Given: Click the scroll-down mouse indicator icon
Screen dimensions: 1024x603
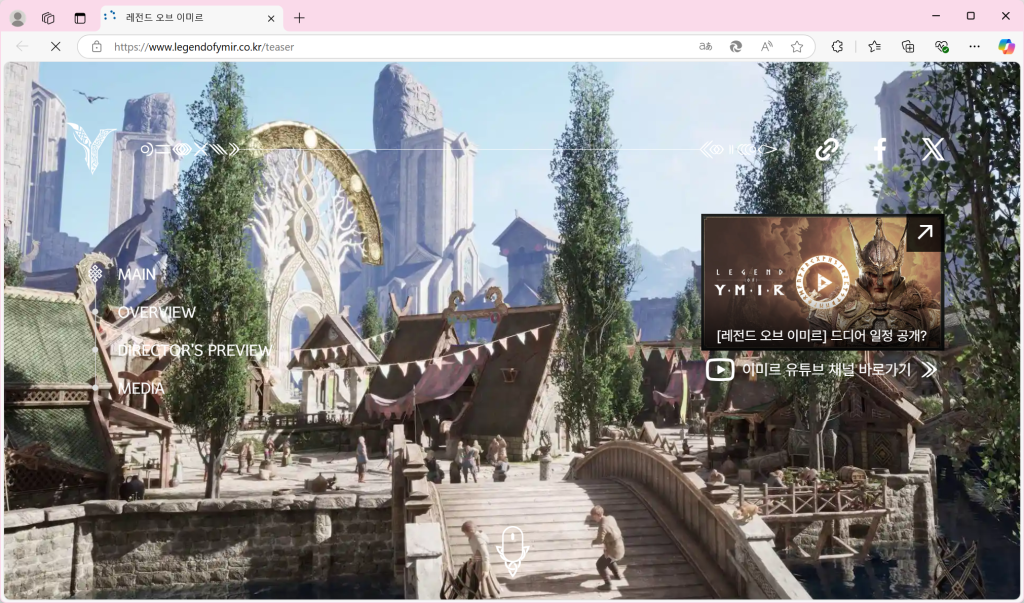Looking at the screenshot, I should (513, 550).
